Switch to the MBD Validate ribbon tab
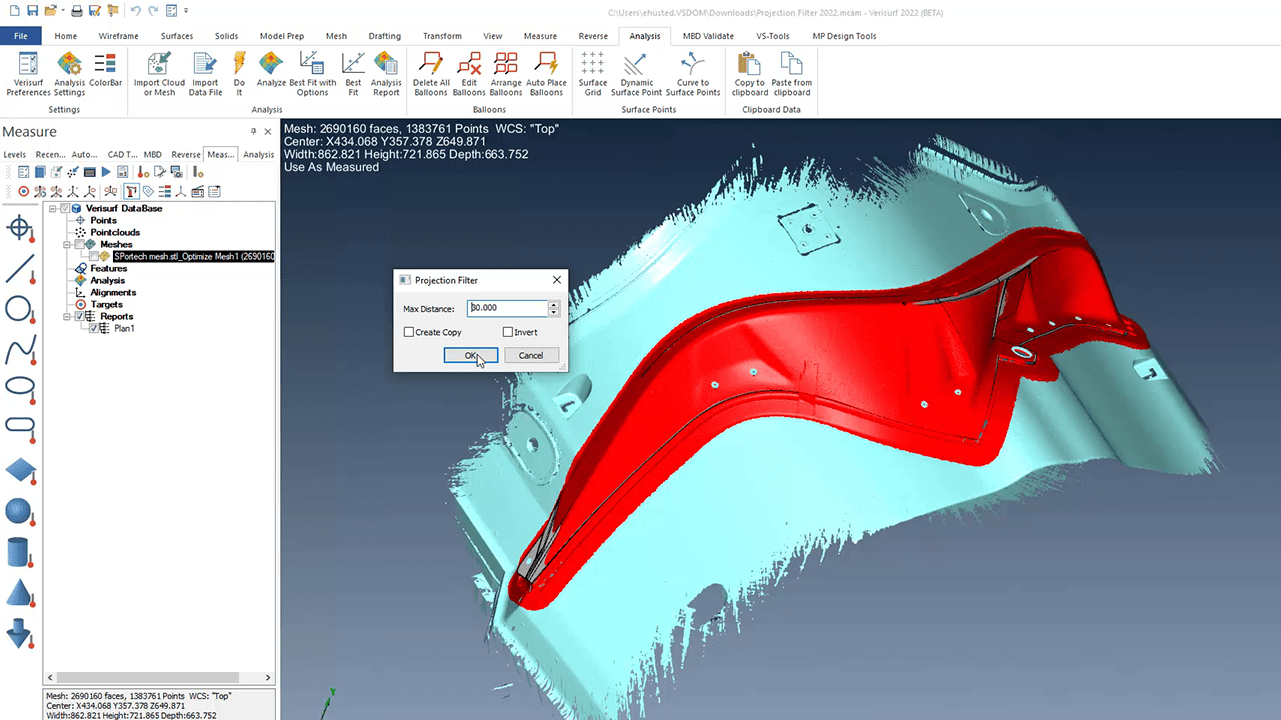Viewport: 1281px width, 720px height. pos(708,36)
